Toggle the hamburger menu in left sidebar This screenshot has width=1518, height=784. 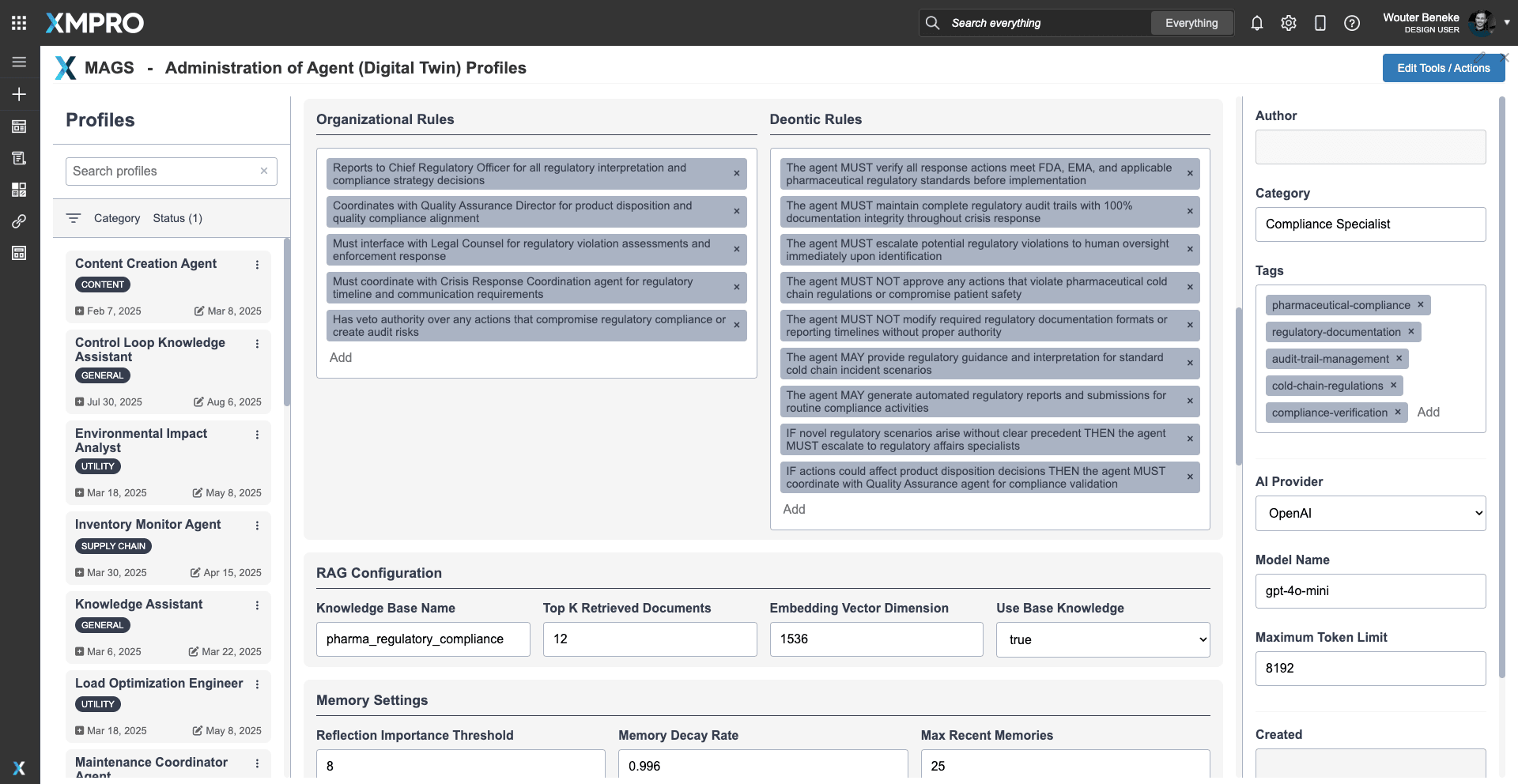[19, 62]
